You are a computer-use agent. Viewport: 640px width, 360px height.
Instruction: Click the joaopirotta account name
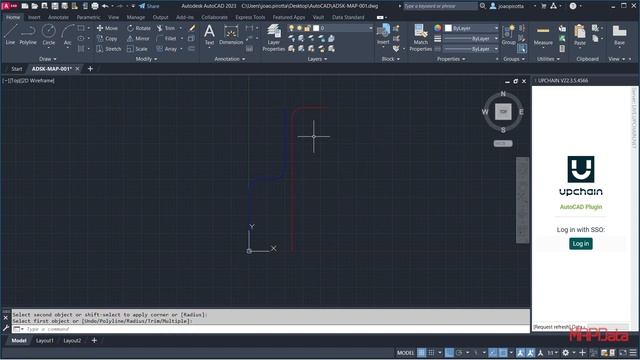(x=511, y=6)
